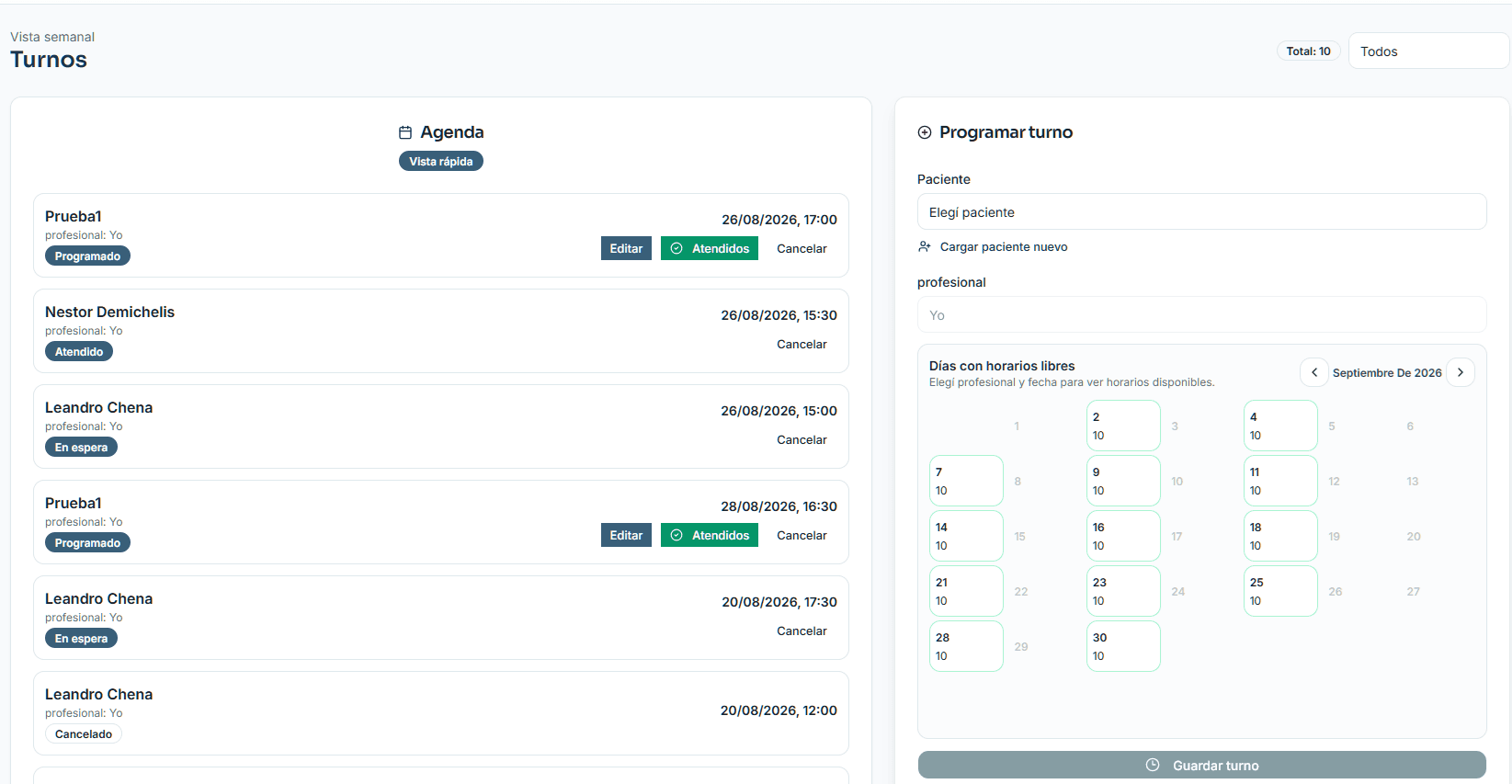The width and height of the screenshot is (1512, 784).
Task: Click the calendar icon beside Agenda
Action: coord(405,132)
